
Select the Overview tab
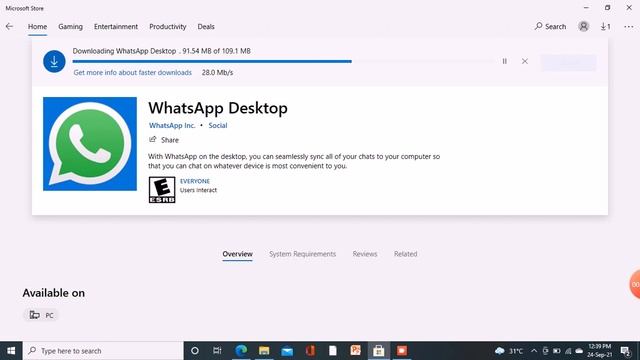coord(238,254)
